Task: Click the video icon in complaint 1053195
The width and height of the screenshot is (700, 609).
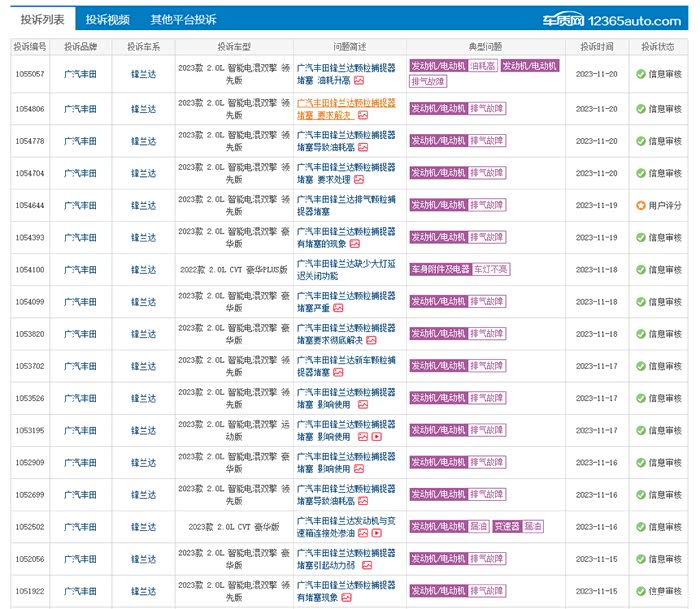Action: pyautogui.click(x=376, y=437)
